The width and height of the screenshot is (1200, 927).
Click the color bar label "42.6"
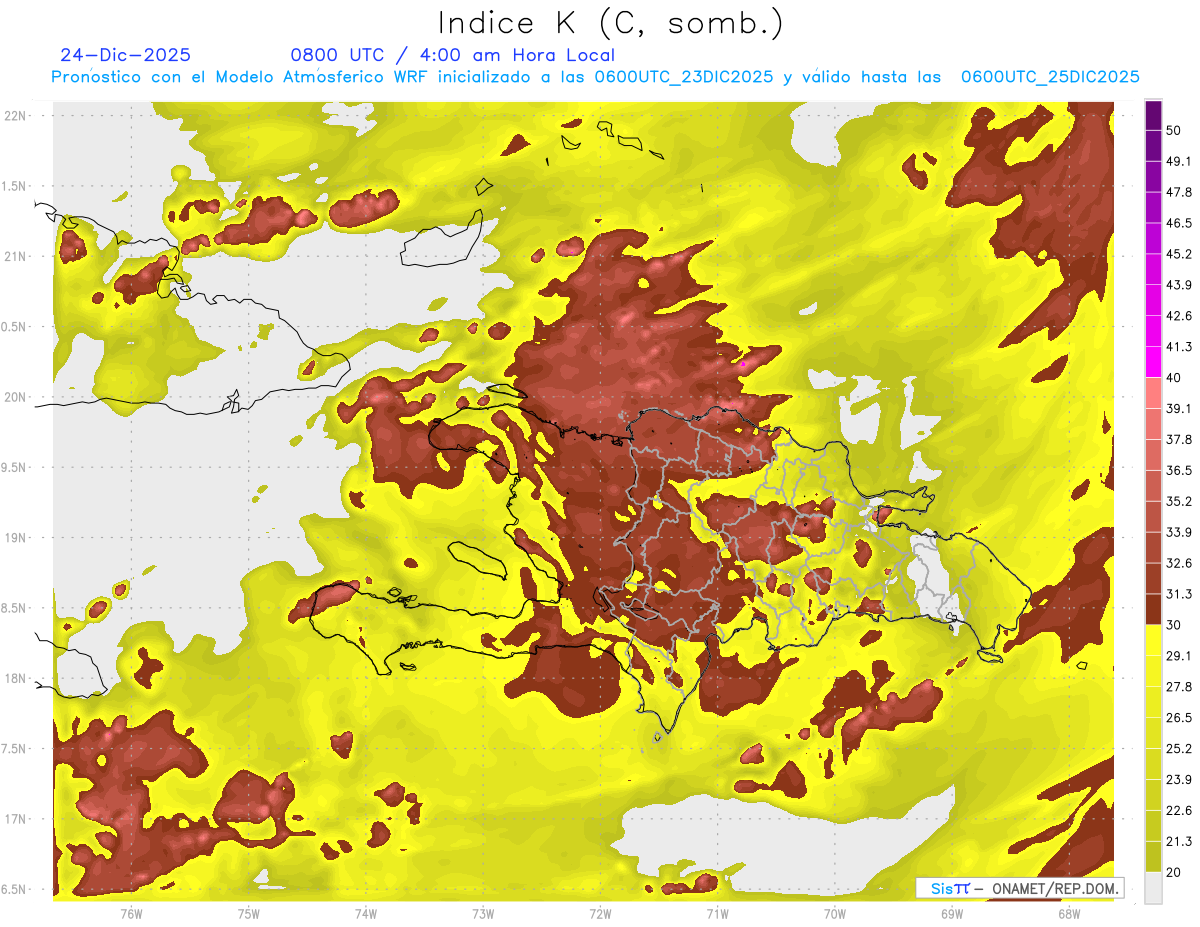click(x=1179, y=316)
